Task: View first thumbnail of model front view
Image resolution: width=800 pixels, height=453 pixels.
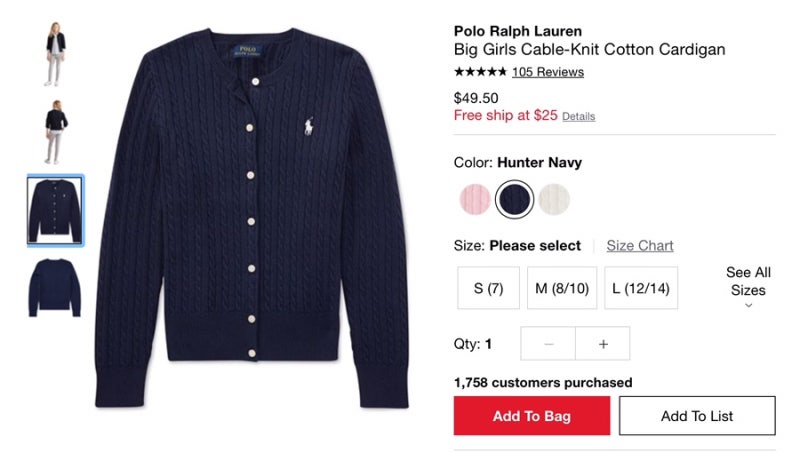Action: click(55, 54)
